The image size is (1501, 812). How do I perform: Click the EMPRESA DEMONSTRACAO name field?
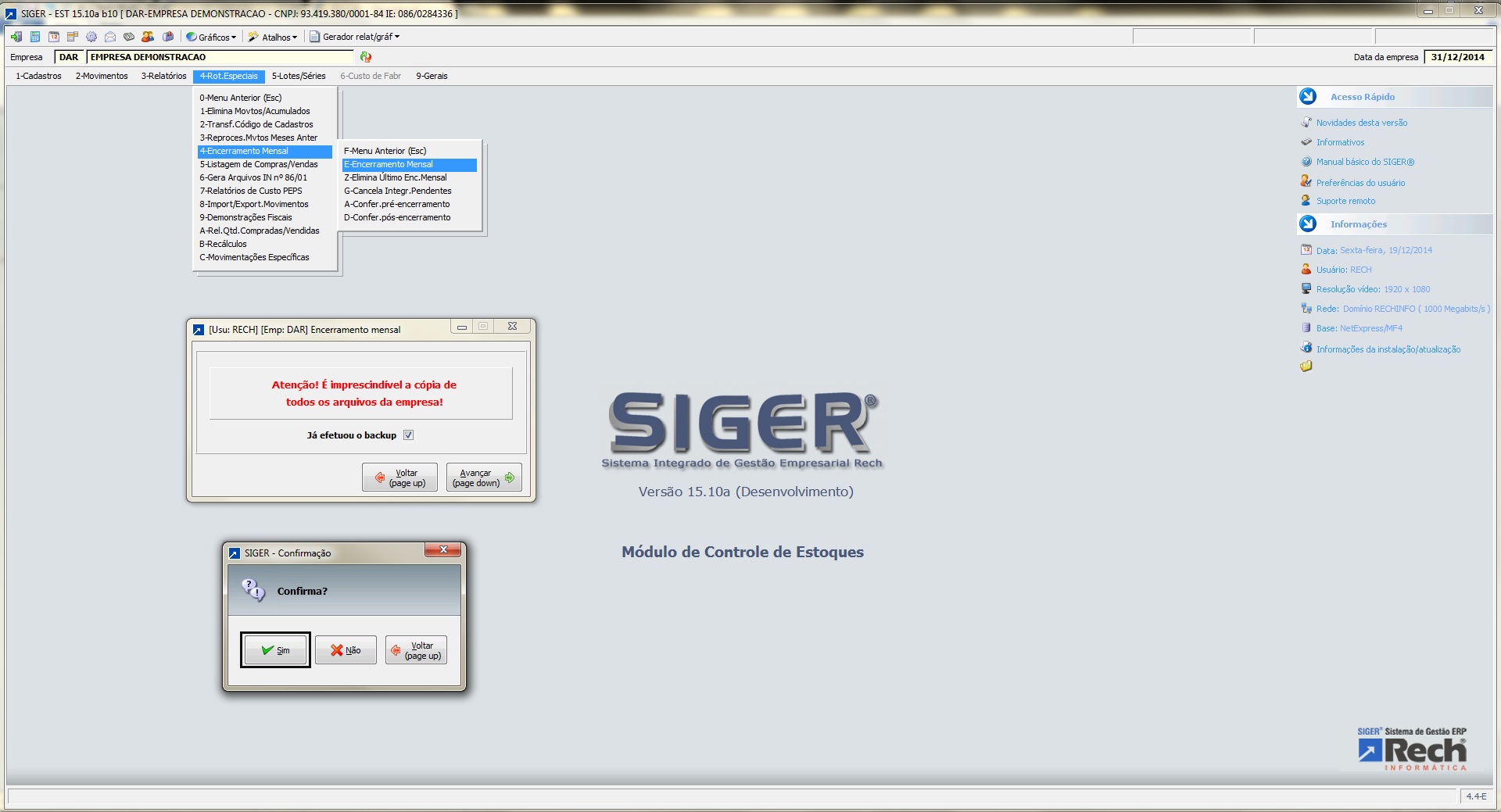(220, 57)
